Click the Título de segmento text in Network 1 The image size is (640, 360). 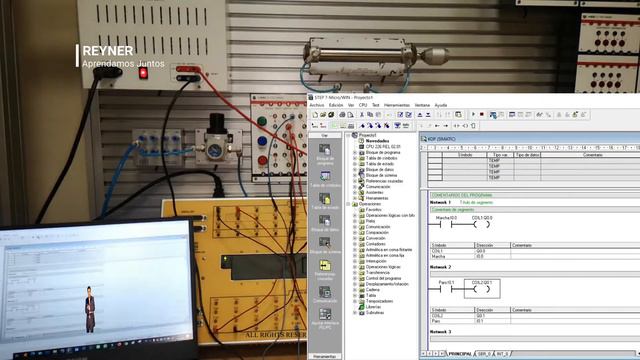click(476, 202)
